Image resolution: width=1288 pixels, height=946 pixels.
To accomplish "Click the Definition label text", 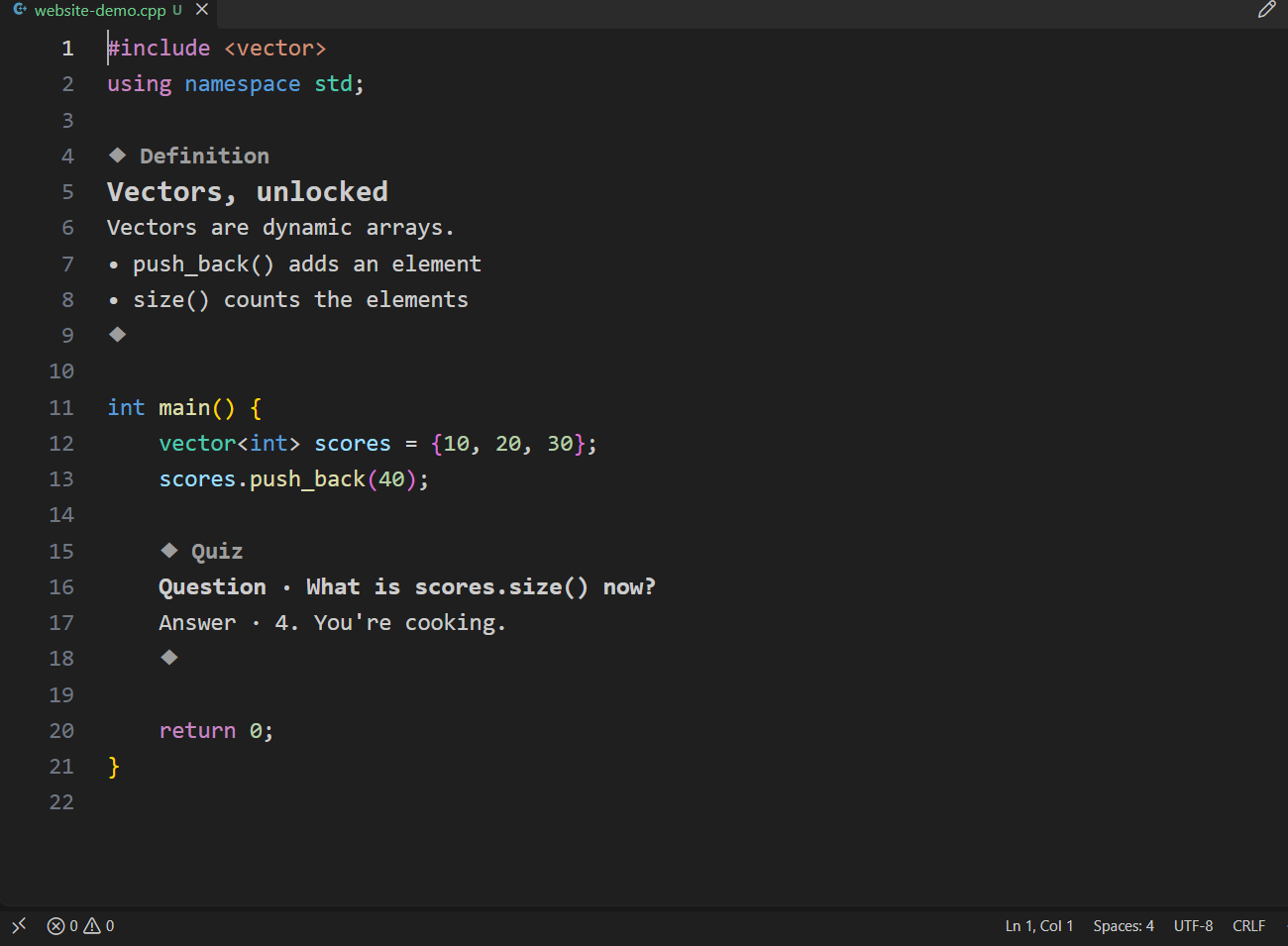I will pos(204,156).
